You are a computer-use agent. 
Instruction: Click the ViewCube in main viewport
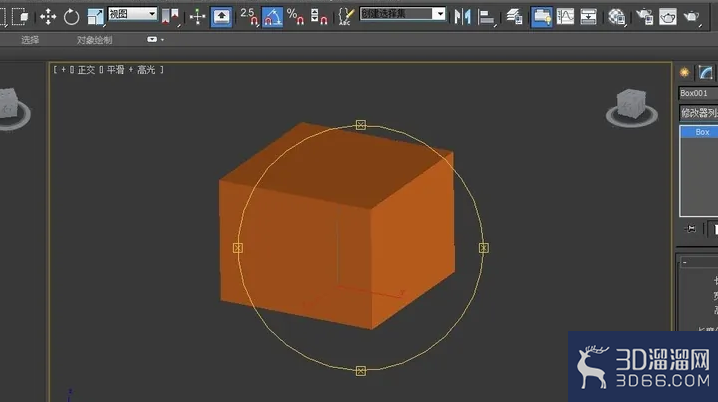[x=631, y=106]
